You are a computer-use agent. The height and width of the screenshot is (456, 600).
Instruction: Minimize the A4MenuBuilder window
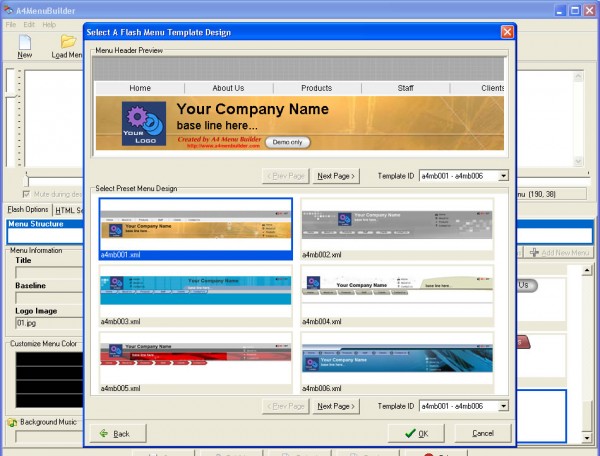pos(560,10)
